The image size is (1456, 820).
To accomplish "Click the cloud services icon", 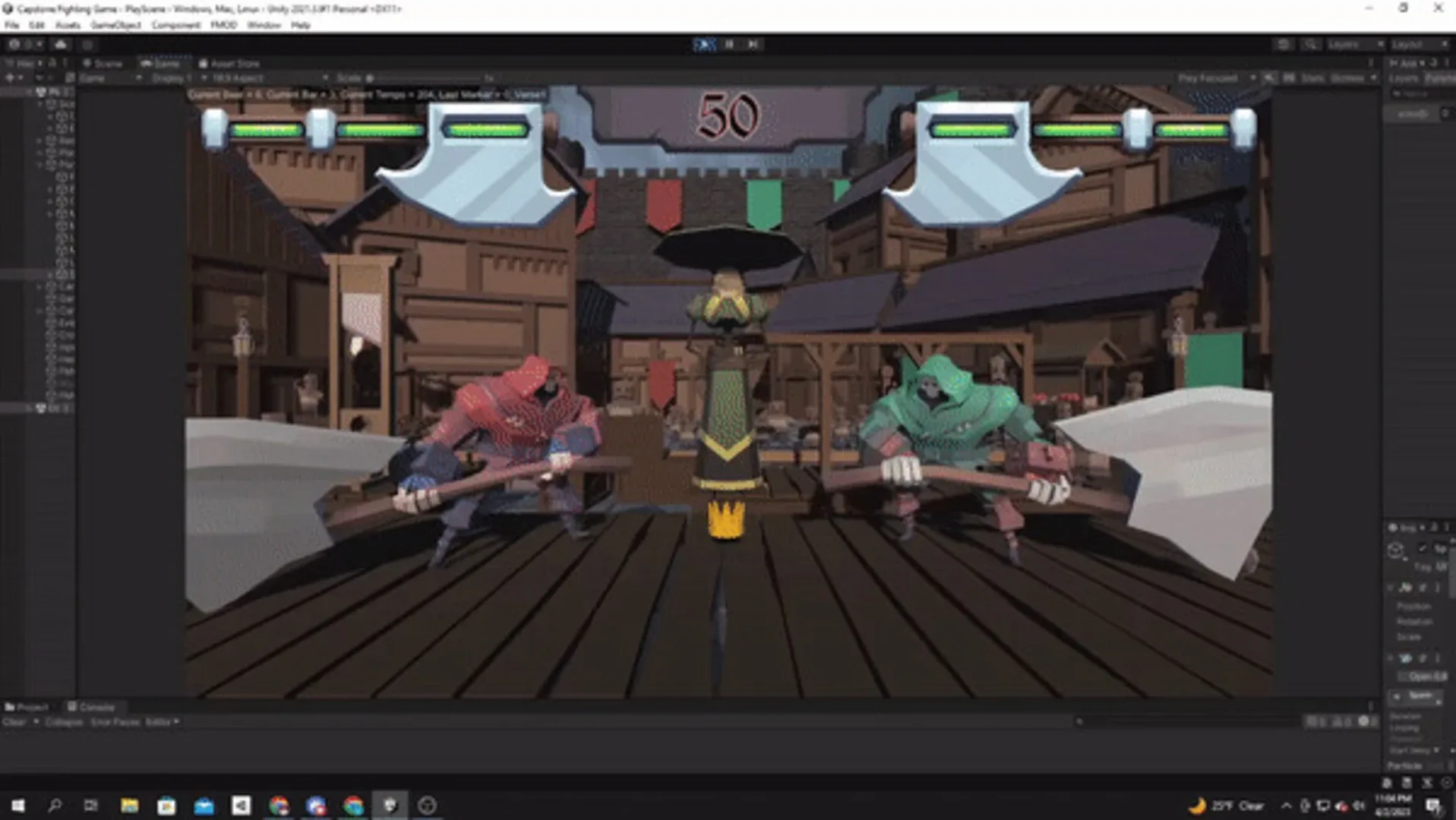I will pos(61,45).
